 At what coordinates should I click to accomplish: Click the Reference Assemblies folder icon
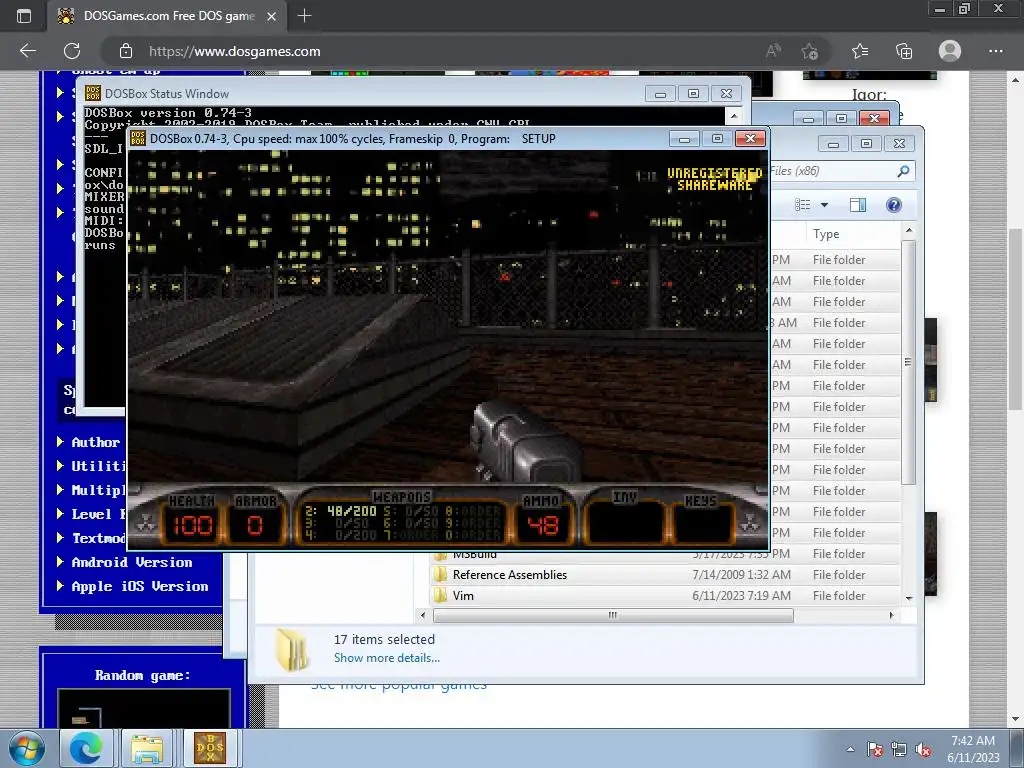tap(441, 575)
